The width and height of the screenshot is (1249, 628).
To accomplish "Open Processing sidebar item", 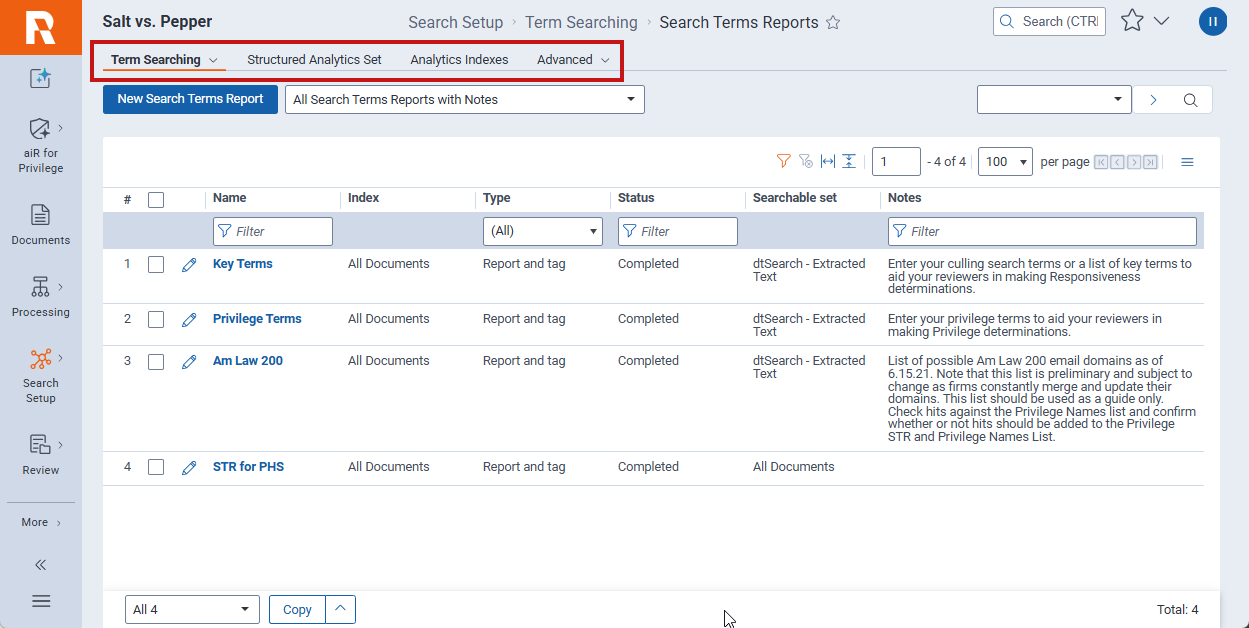I will click(41, 297).
